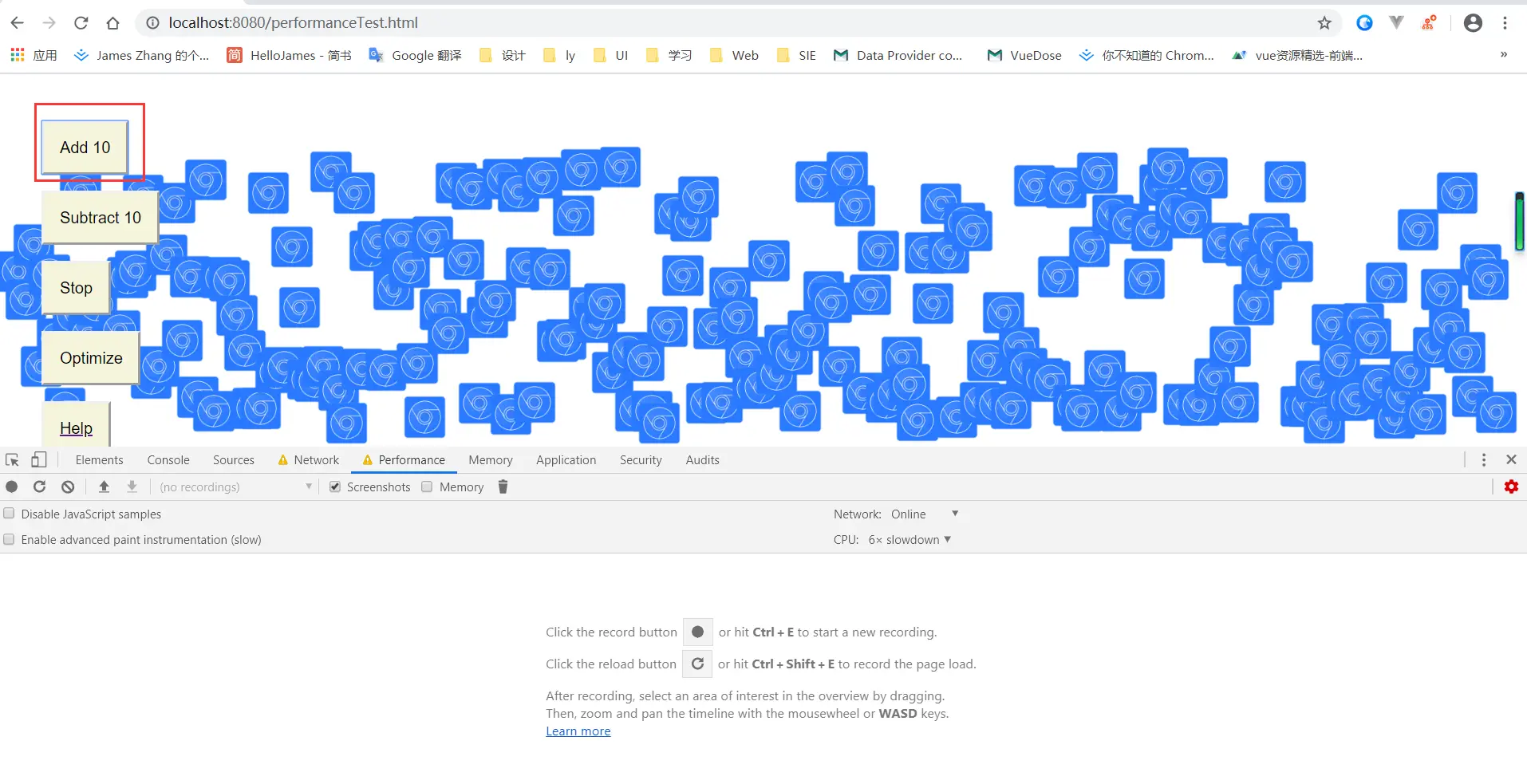
Task: Save profile with the download icon
Action: [x=132, y=487]
